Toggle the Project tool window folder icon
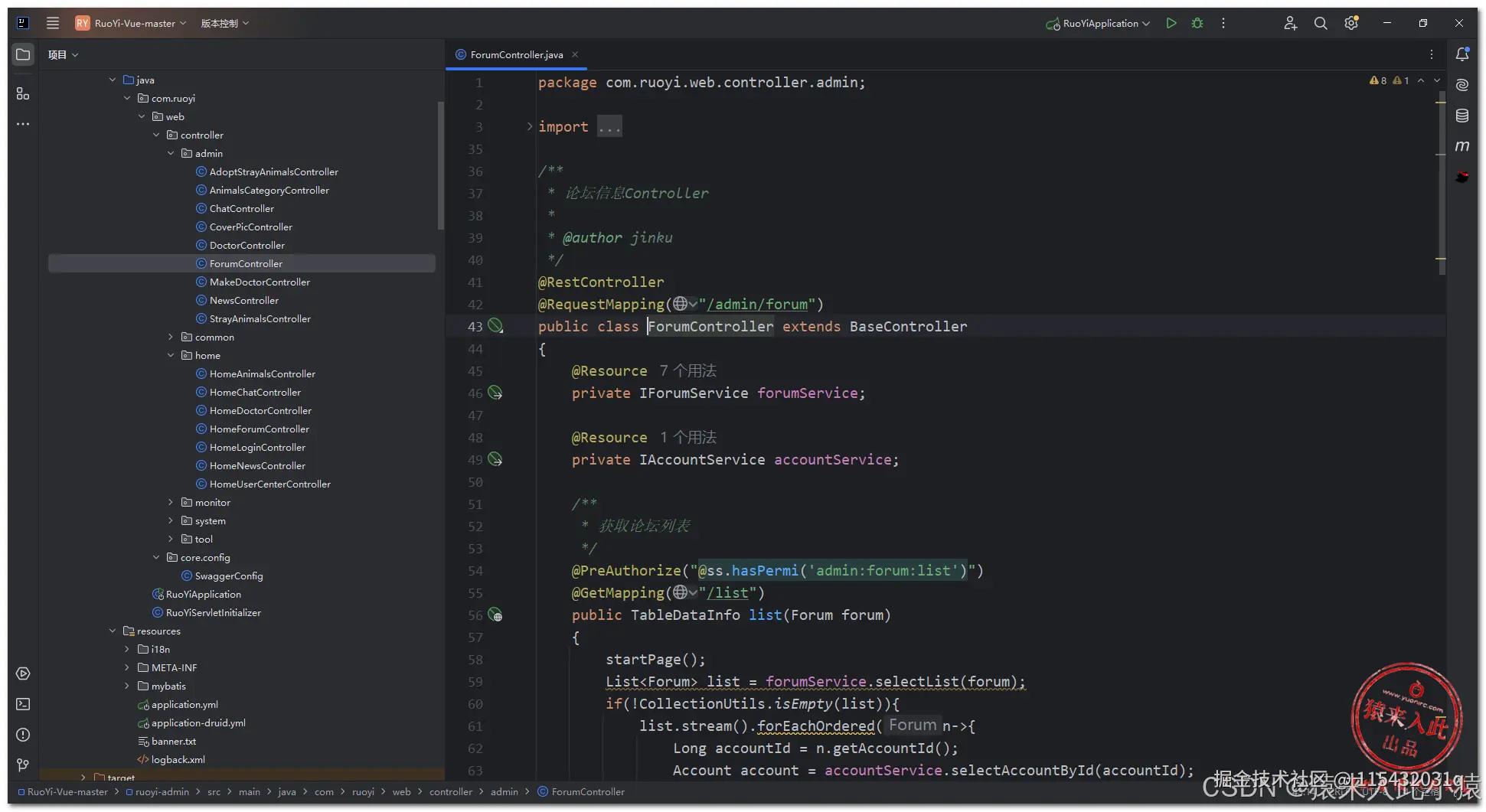 (x=23, y=54)
